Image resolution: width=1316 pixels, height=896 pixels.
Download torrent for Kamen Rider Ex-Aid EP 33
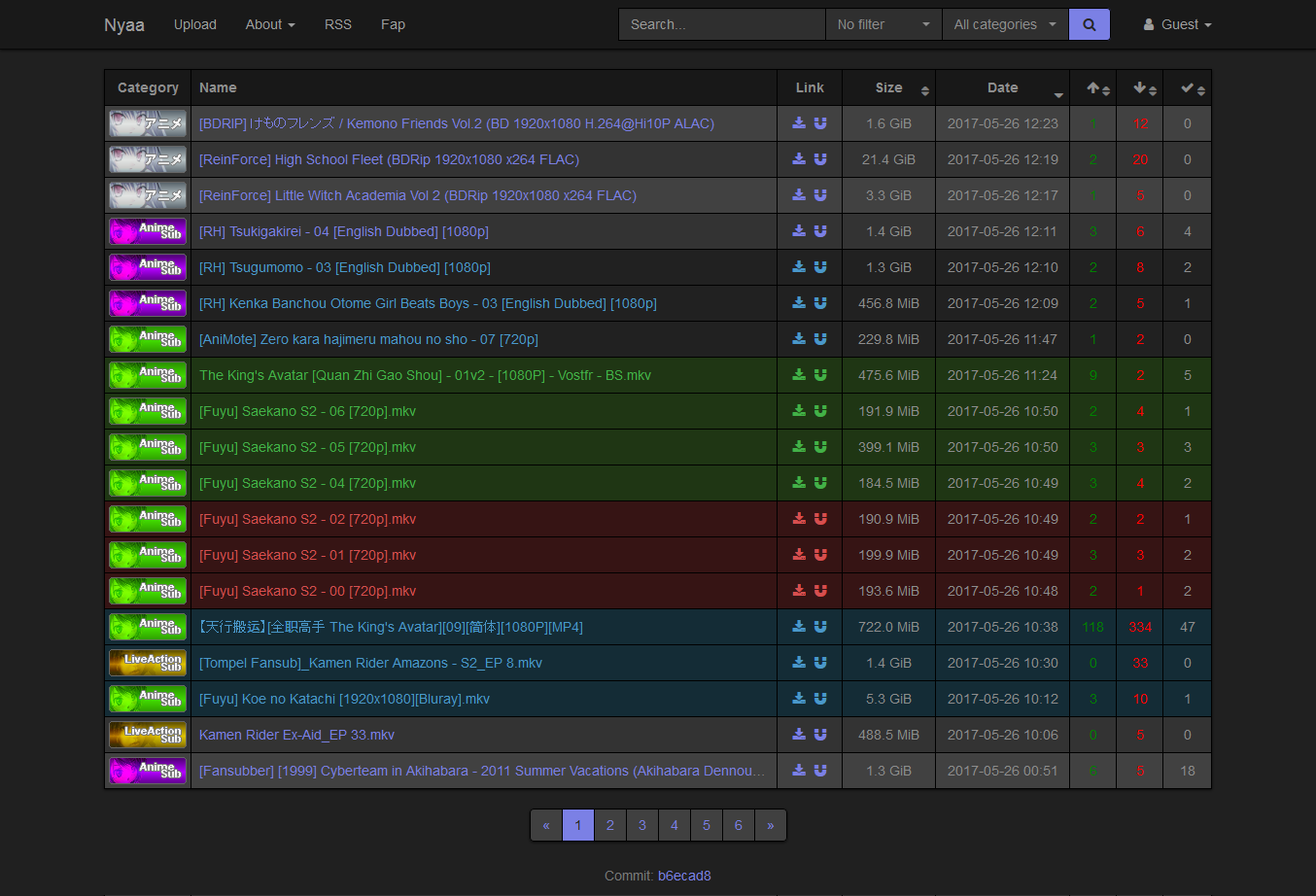799,735
